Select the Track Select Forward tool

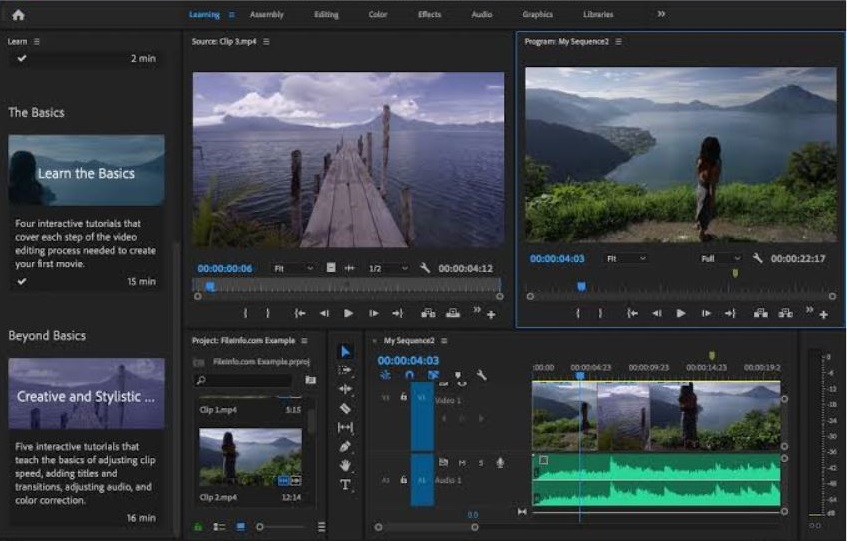click(x=345, y=370)
